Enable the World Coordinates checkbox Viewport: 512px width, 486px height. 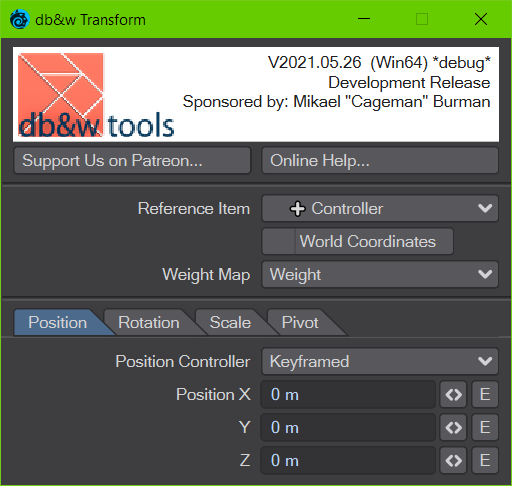[278, 241]
